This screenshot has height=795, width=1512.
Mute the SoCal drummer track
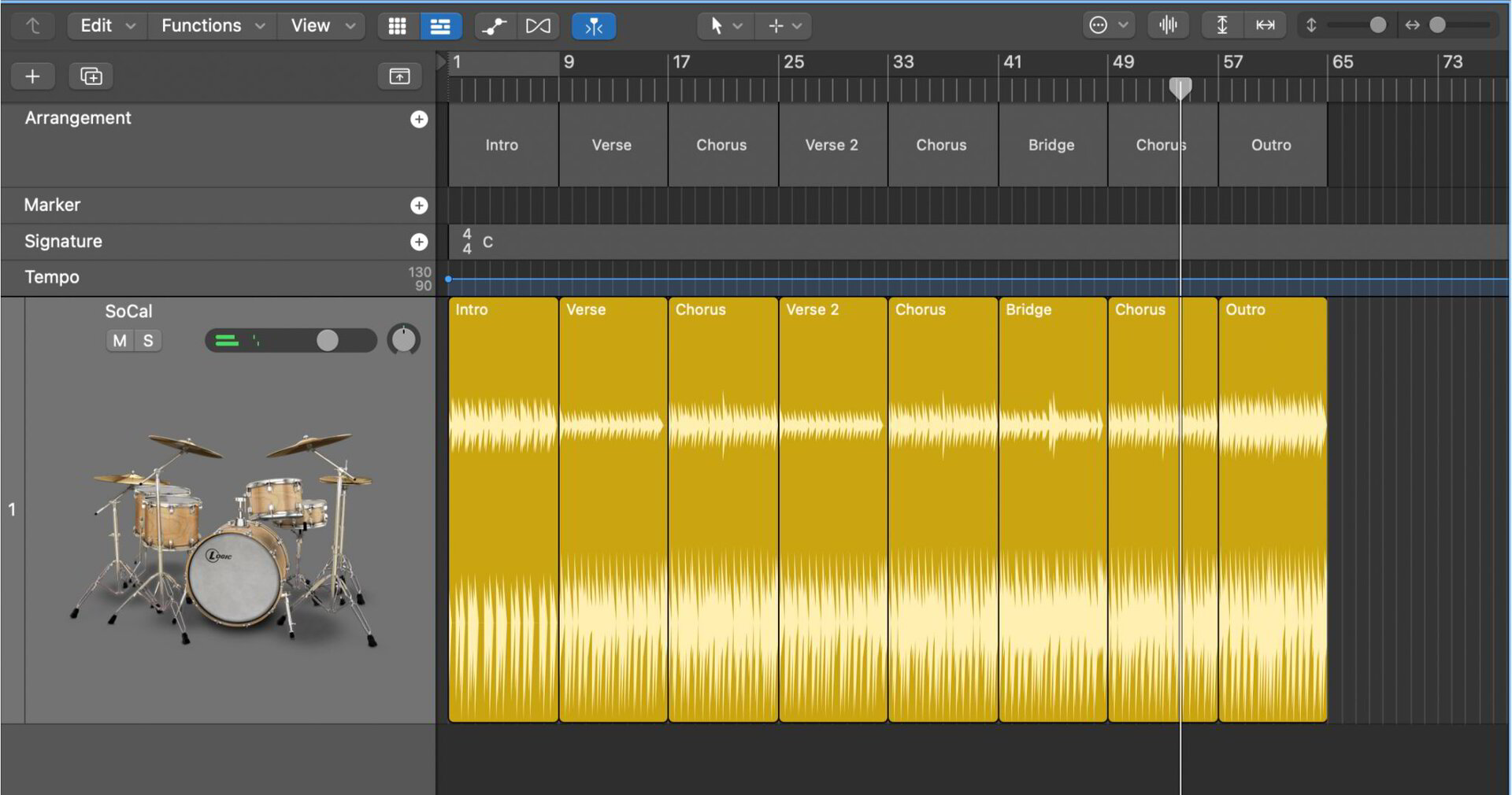coord(119,340)
